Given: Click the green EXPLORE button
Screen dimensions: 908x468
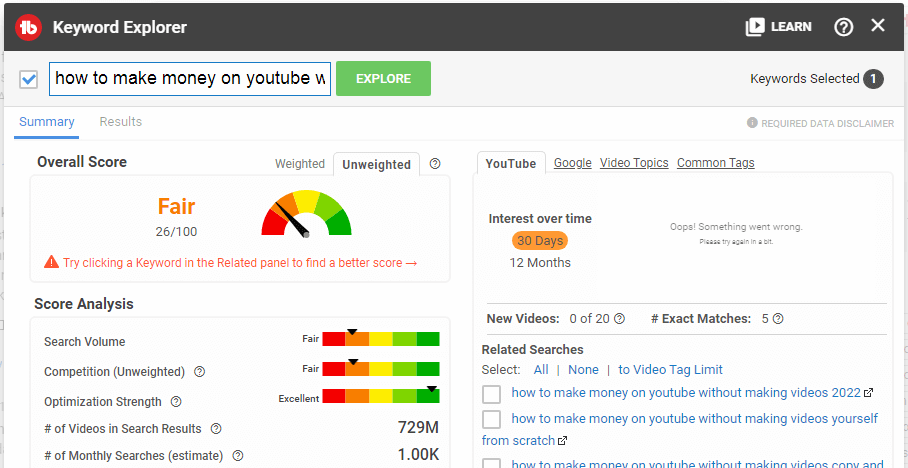Looking at the screenshot, I should pyautogui.click(x=383, y=79).
